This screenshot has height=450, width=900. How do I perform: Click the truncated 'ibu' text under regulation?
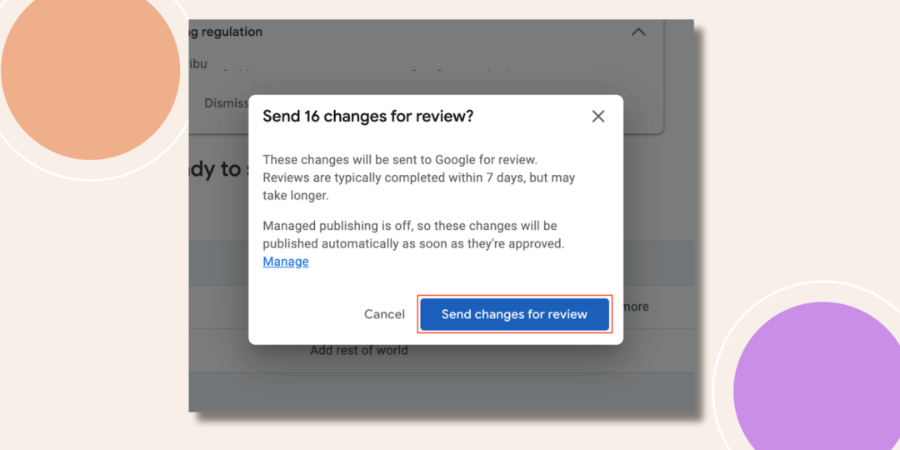tap(199, 64)
